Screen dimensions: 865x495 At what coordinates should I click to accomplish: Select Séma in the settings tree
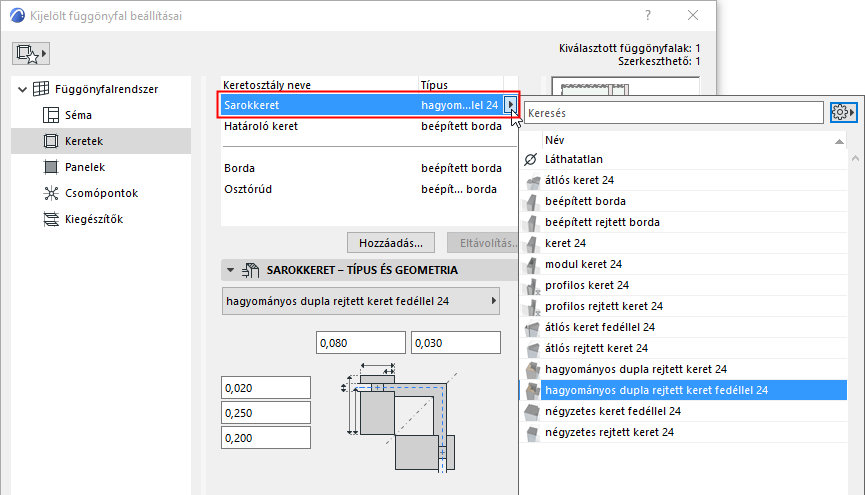(78, 115)
